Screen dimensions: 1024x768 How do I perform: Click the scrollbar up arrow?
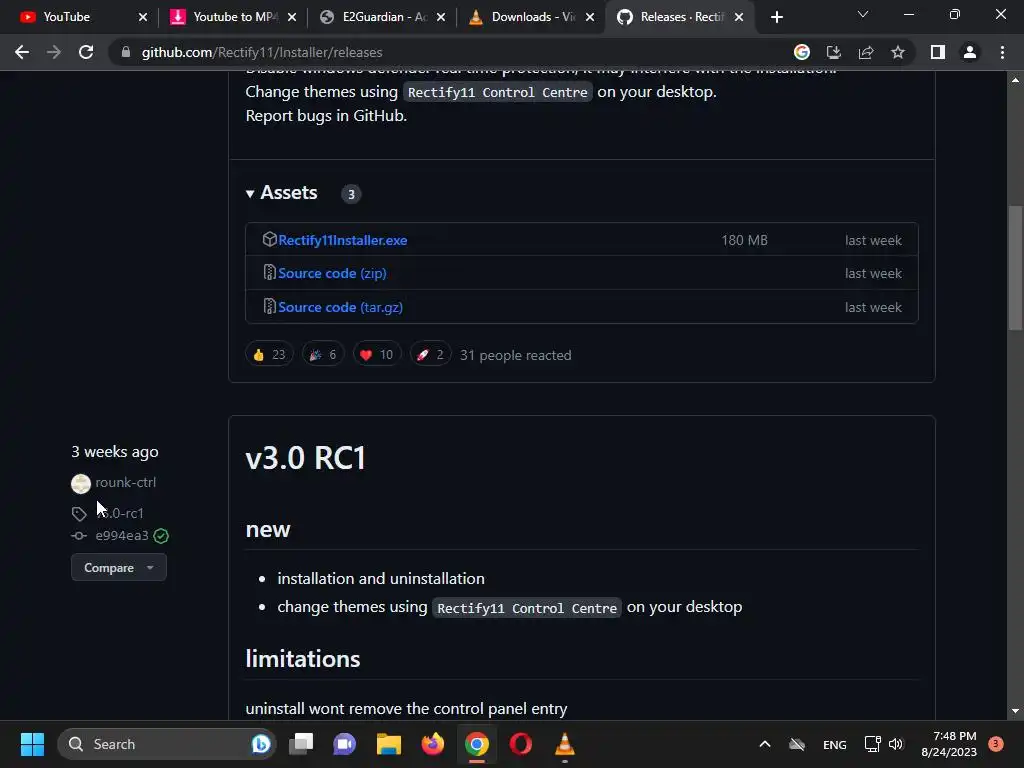pyautogui.click(x=1015, y=80)
